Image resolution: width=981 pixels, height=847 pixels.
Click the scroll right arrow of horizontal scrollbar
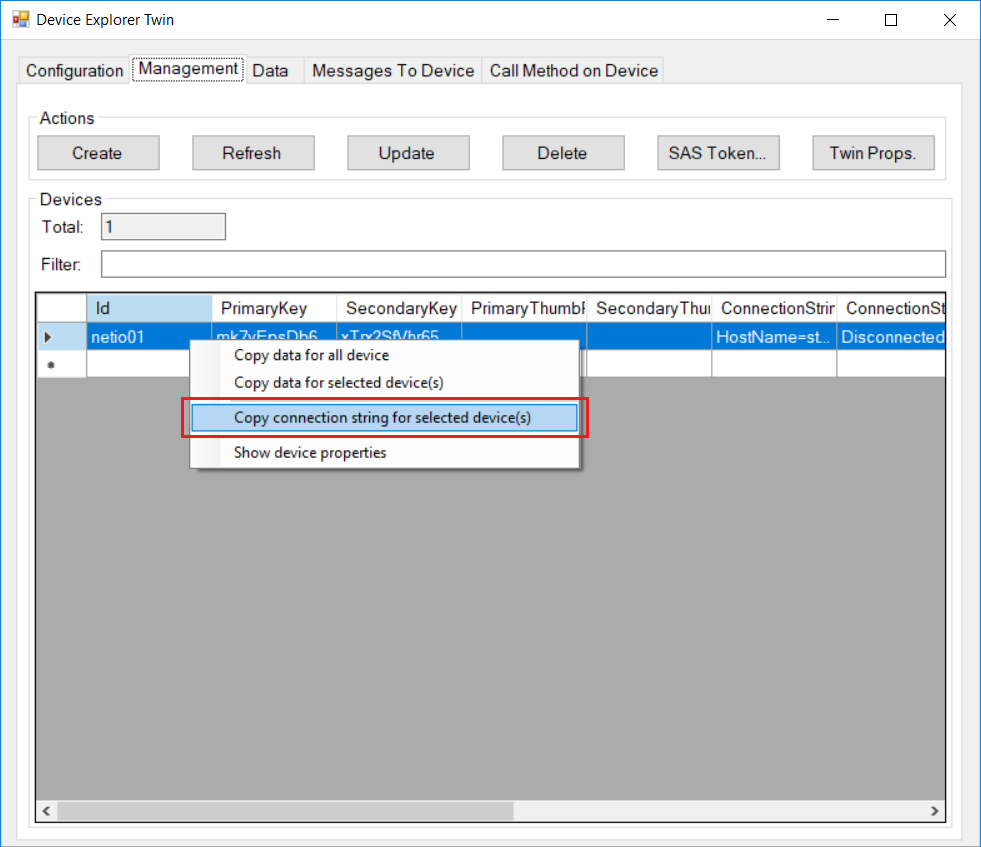935,811
